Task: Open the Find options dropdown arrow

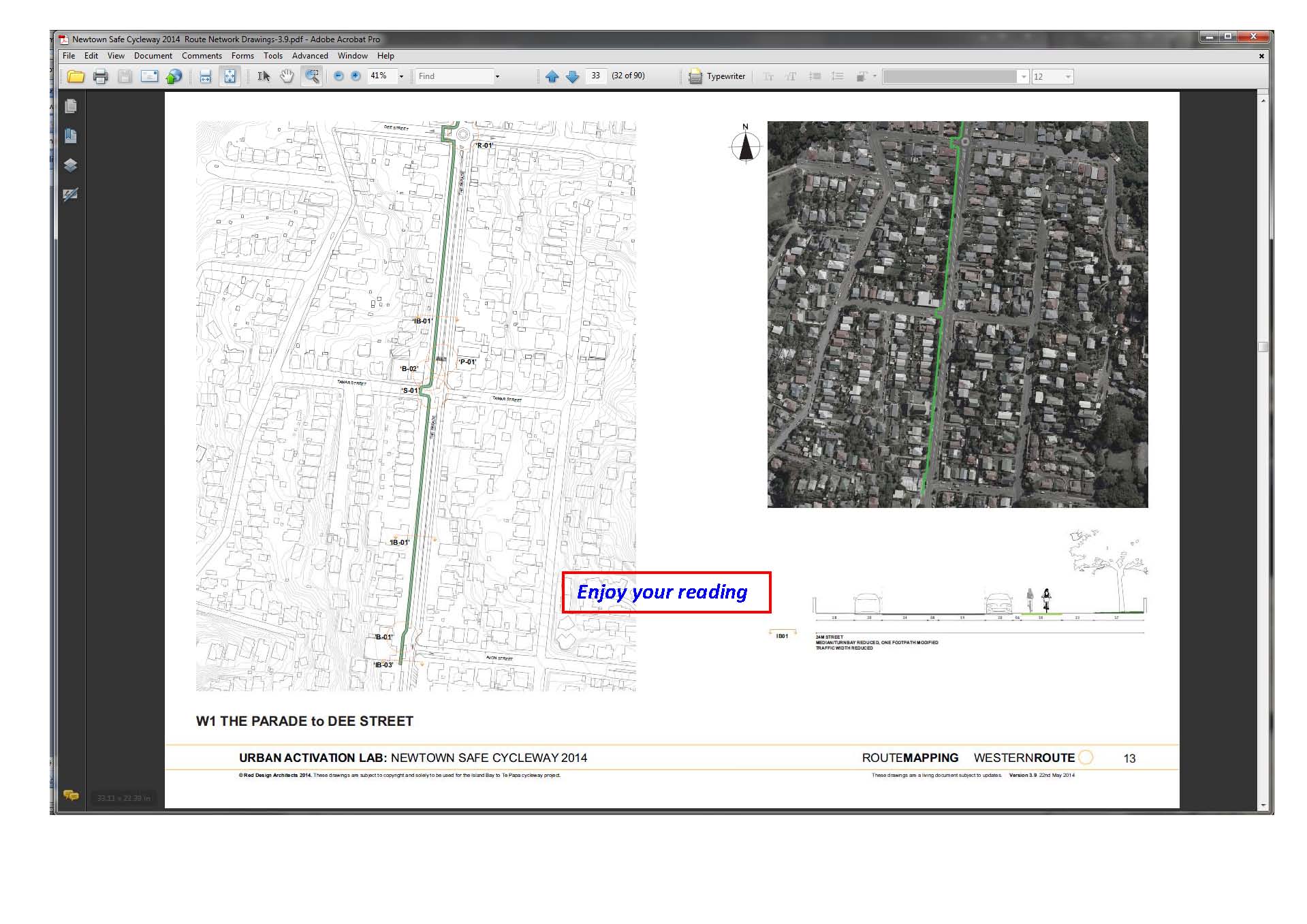Action: pyautogui.click(x=497, y=76)
